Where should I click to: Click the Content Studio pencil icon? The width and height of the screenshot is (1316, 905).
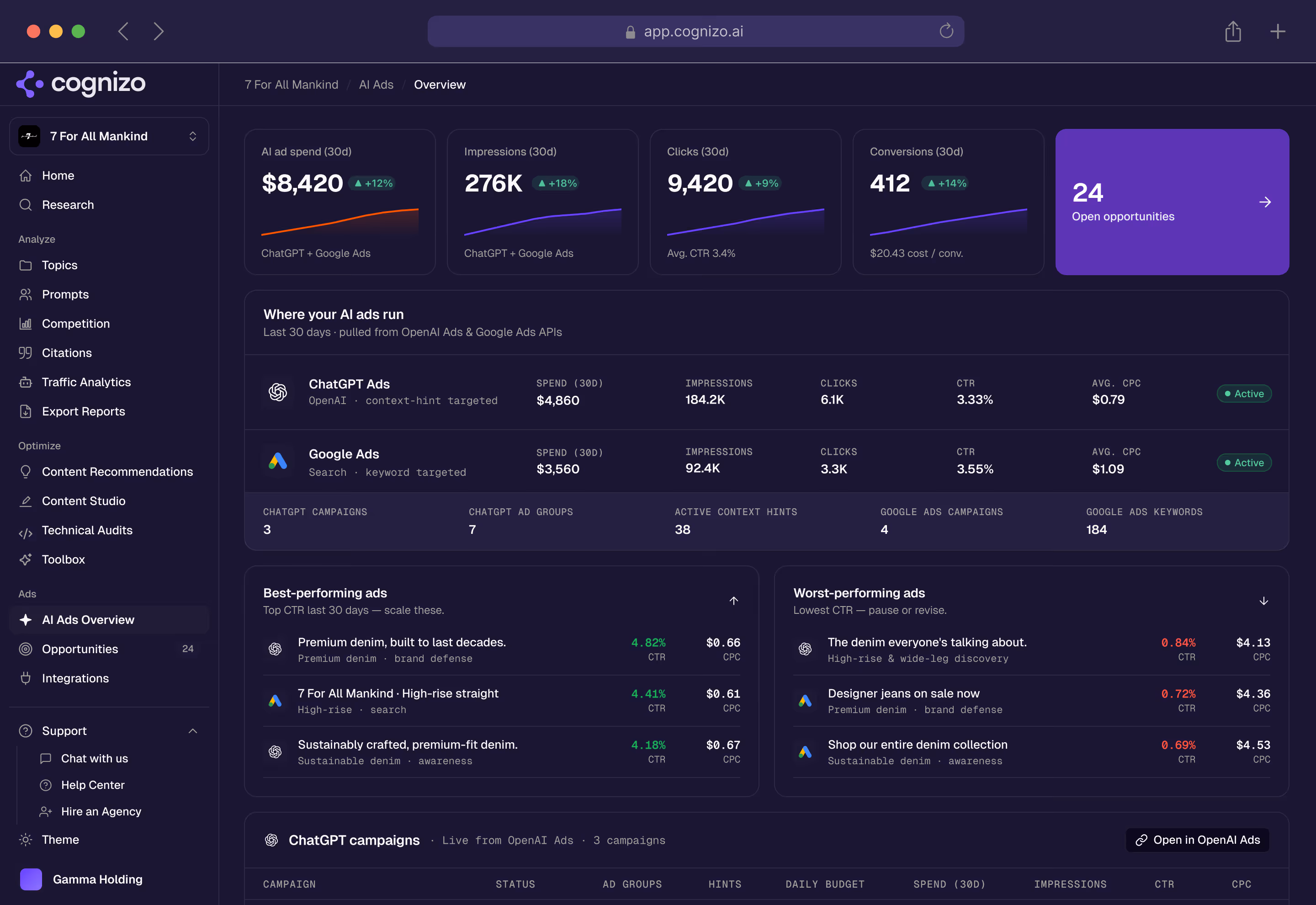(x=26, y=501)
